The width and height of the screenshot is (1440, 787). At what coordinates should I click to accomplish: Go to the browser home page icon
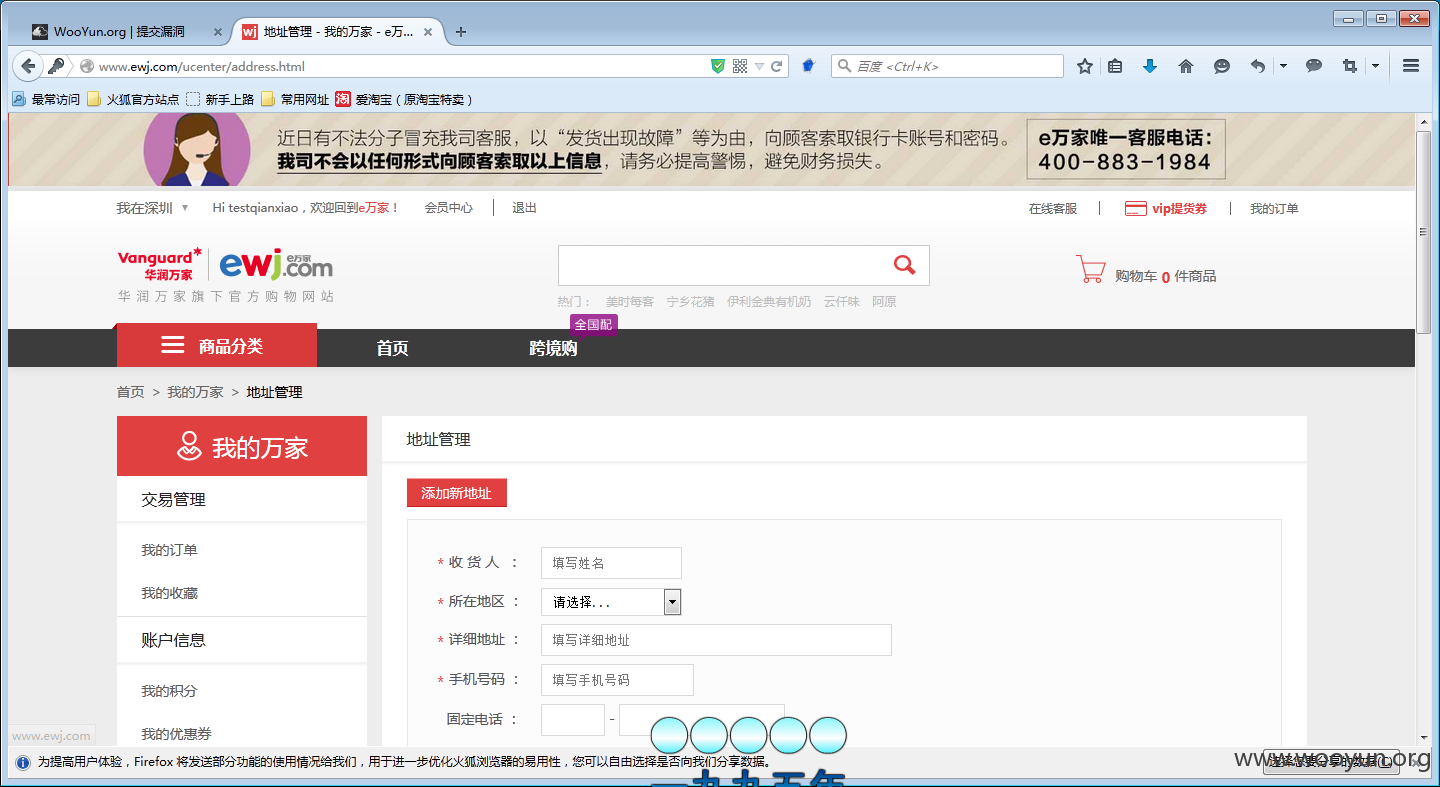[x=1186, y=66]
